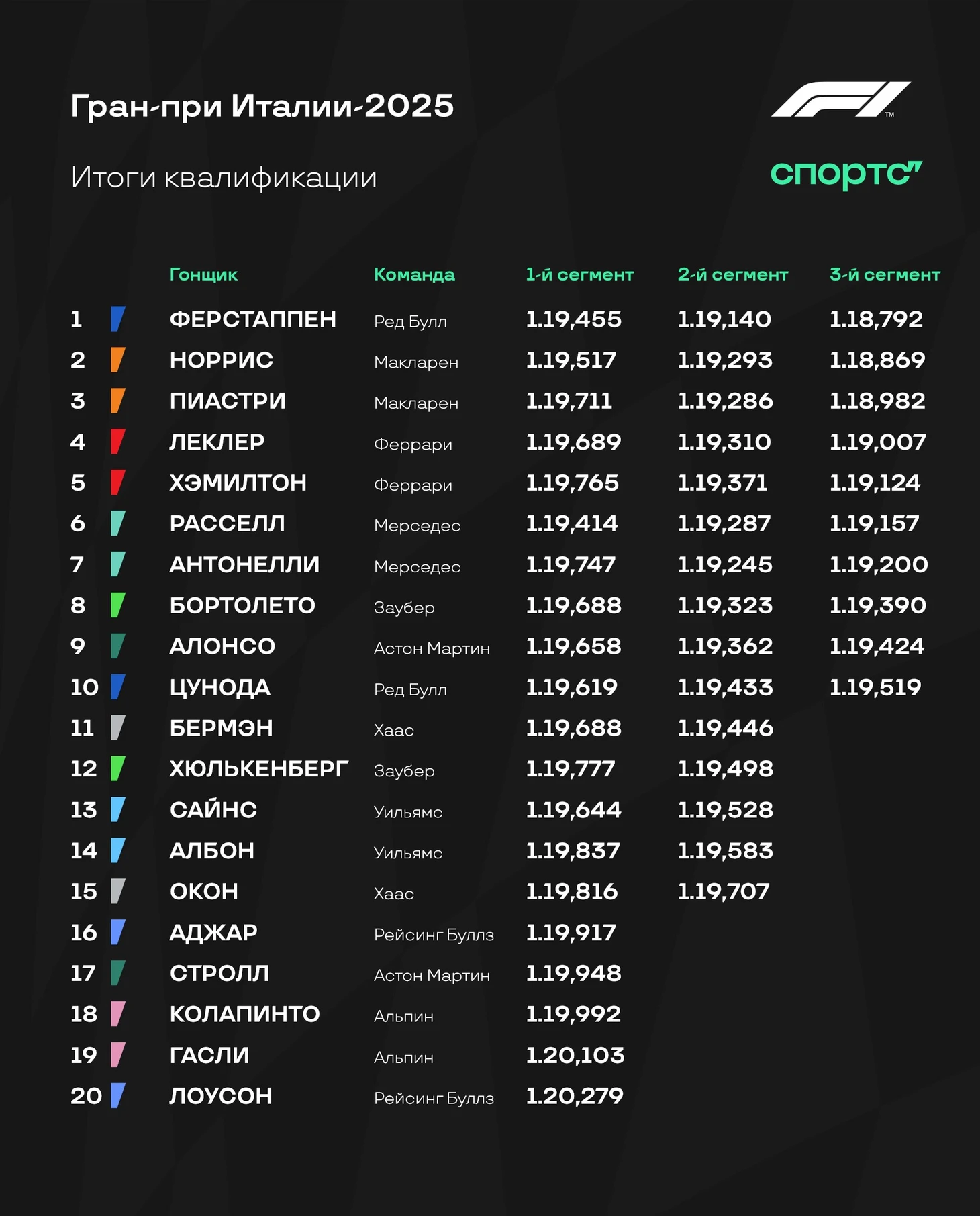The width and height of the screenshot is (980, 1216).
Task: Click the Гонщик column header
Action: (203, 274)
